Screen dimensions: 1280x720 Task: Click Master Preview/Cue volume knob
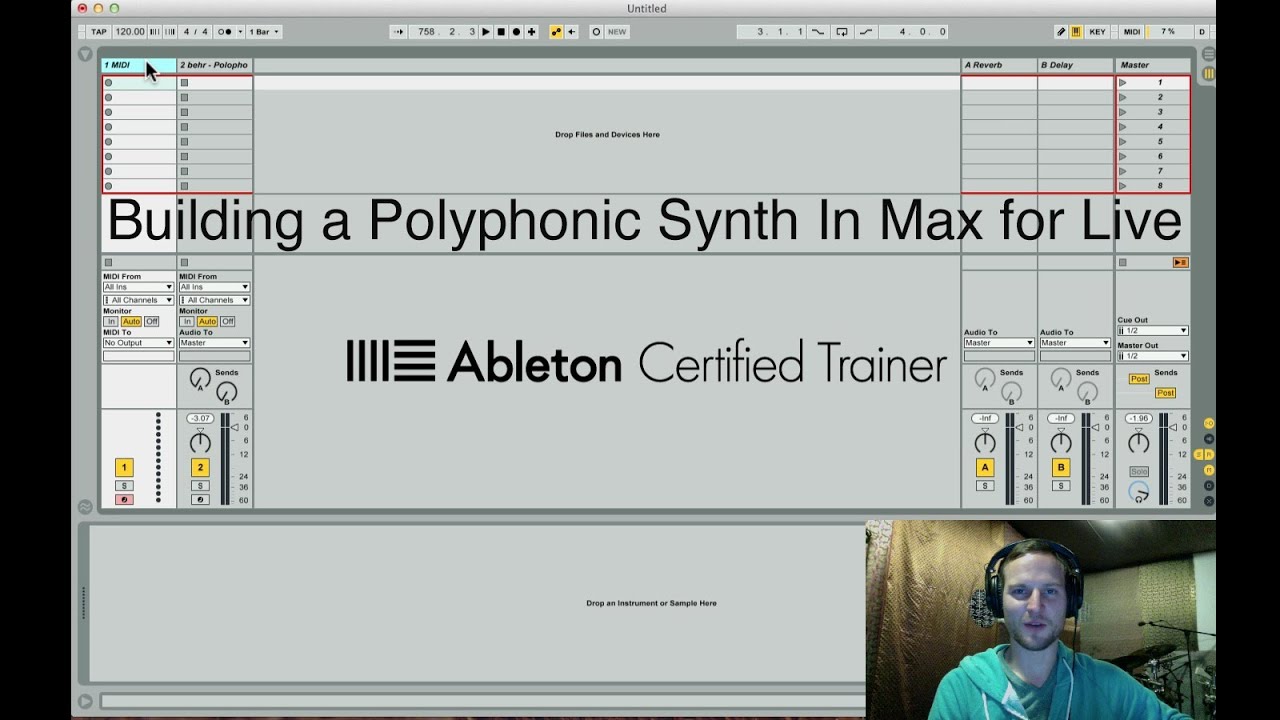click(x=1139, y=492)
